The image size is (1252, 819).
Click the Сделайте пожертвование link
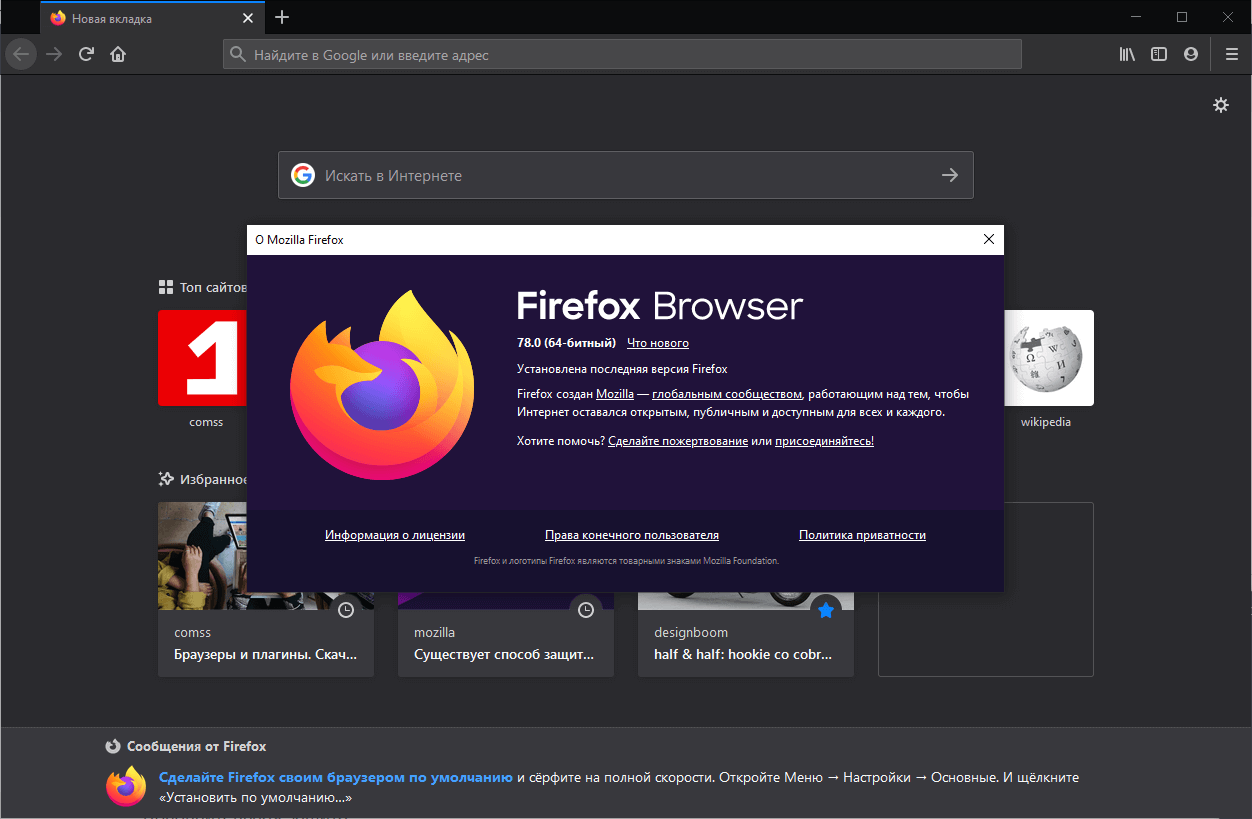click(678, 440)
